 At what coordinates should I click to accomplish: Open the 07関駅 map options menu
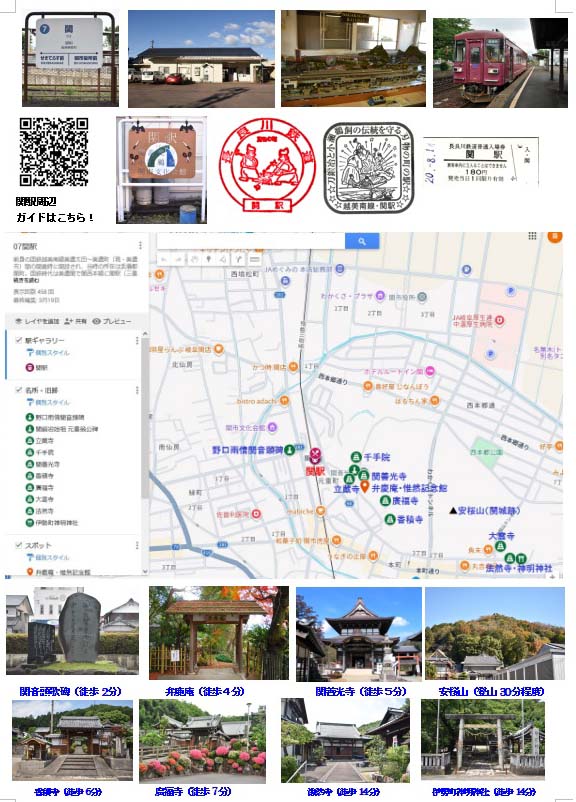coord(140,246)
